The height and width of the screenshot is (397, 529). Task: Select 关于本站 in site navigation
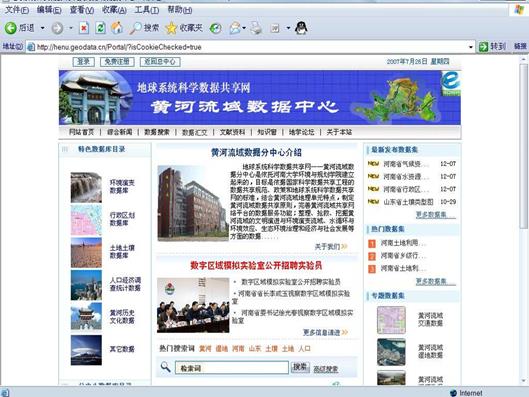339,132
